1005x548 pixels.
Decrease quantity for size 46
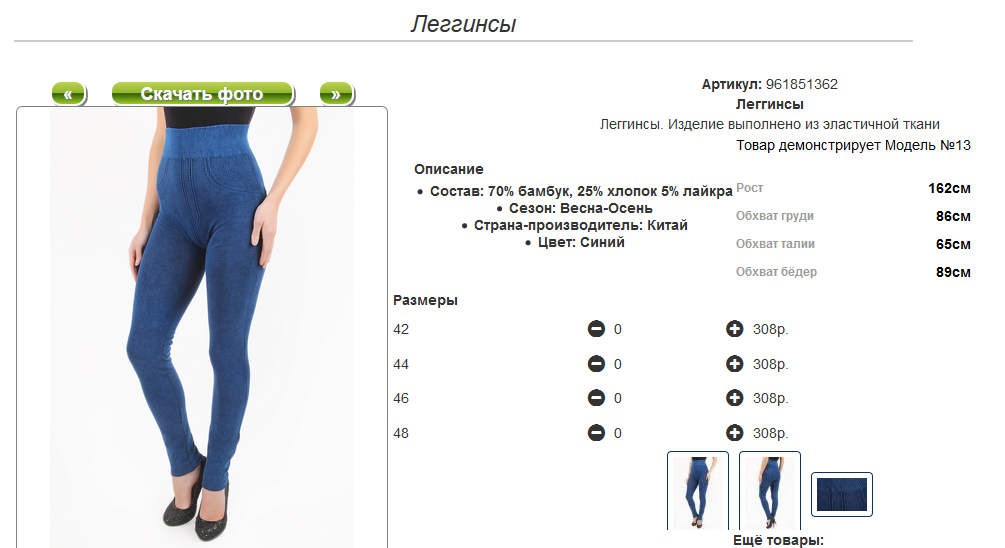pyautogui.click(x=596, y=398)
